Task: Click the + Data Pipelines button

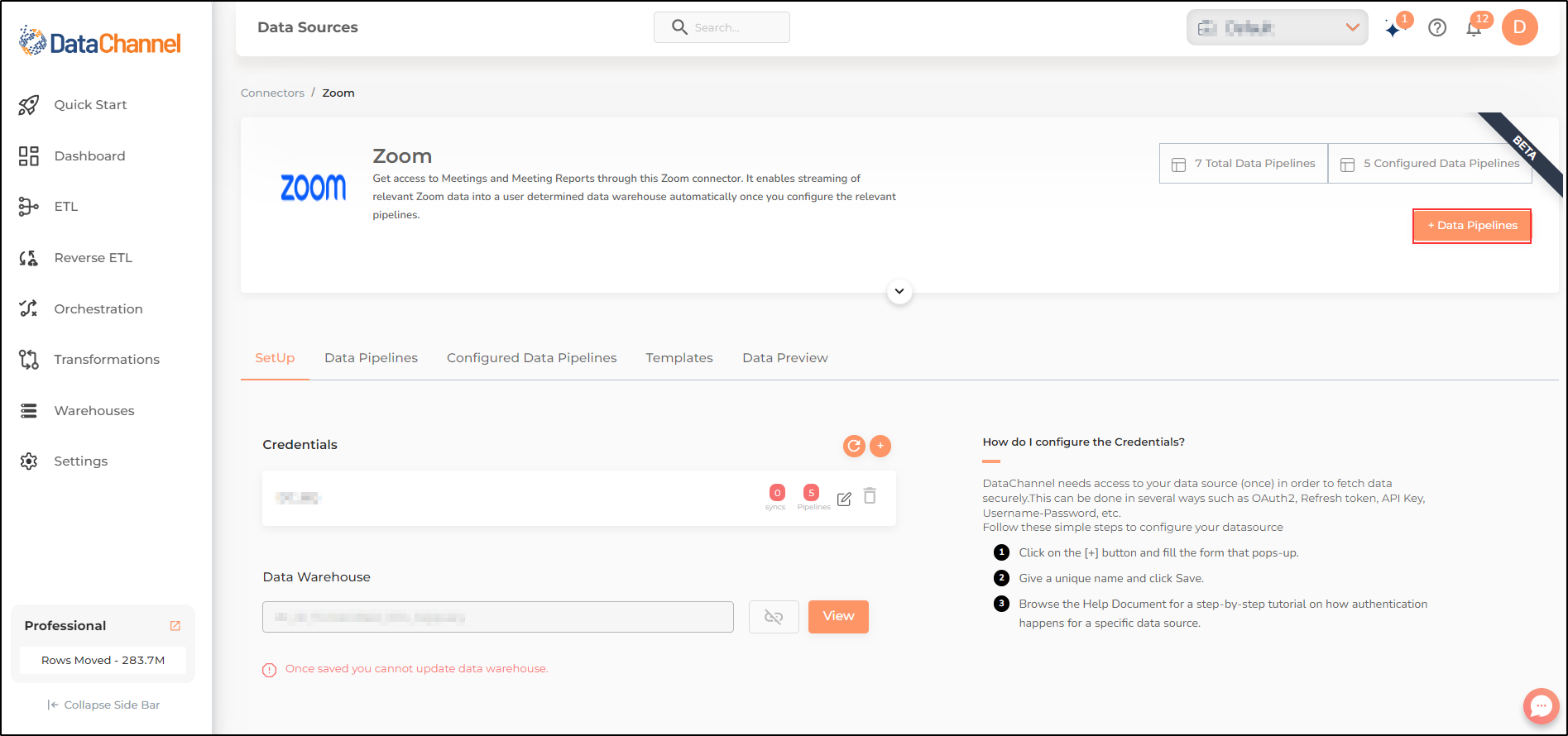Action: (1472, 226)
